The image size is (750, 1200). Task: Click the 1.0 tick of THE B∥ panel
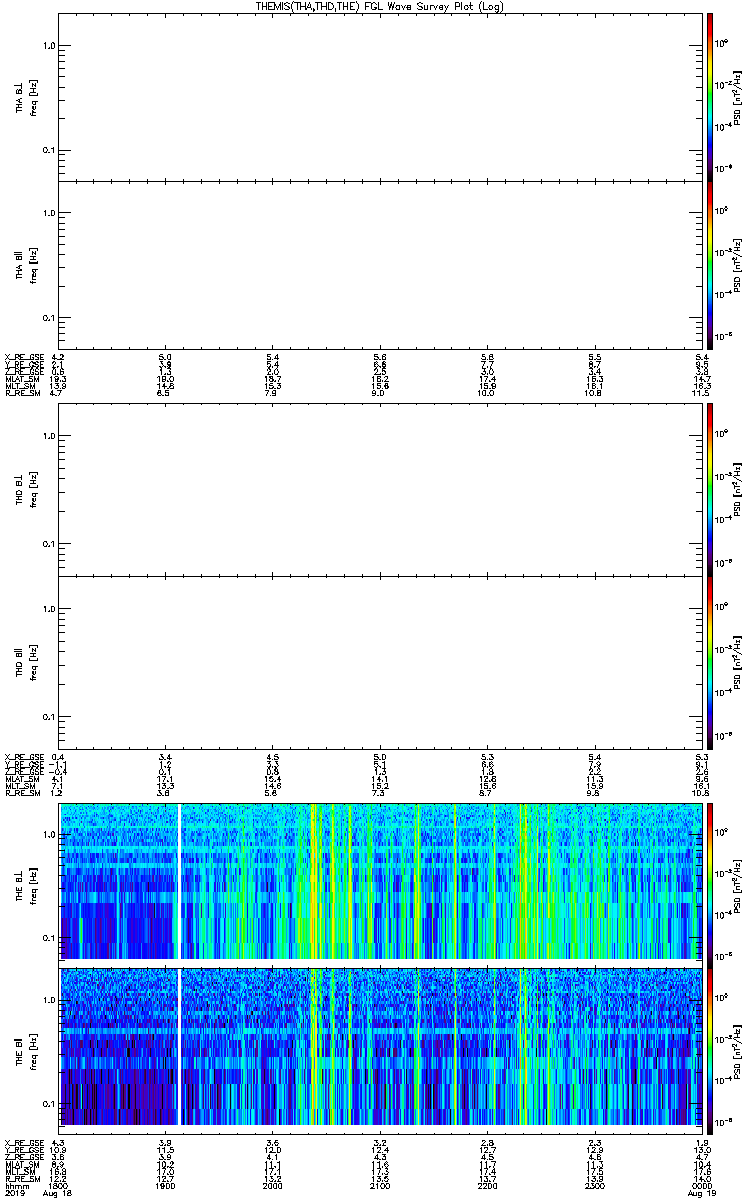pos(48,1000)
